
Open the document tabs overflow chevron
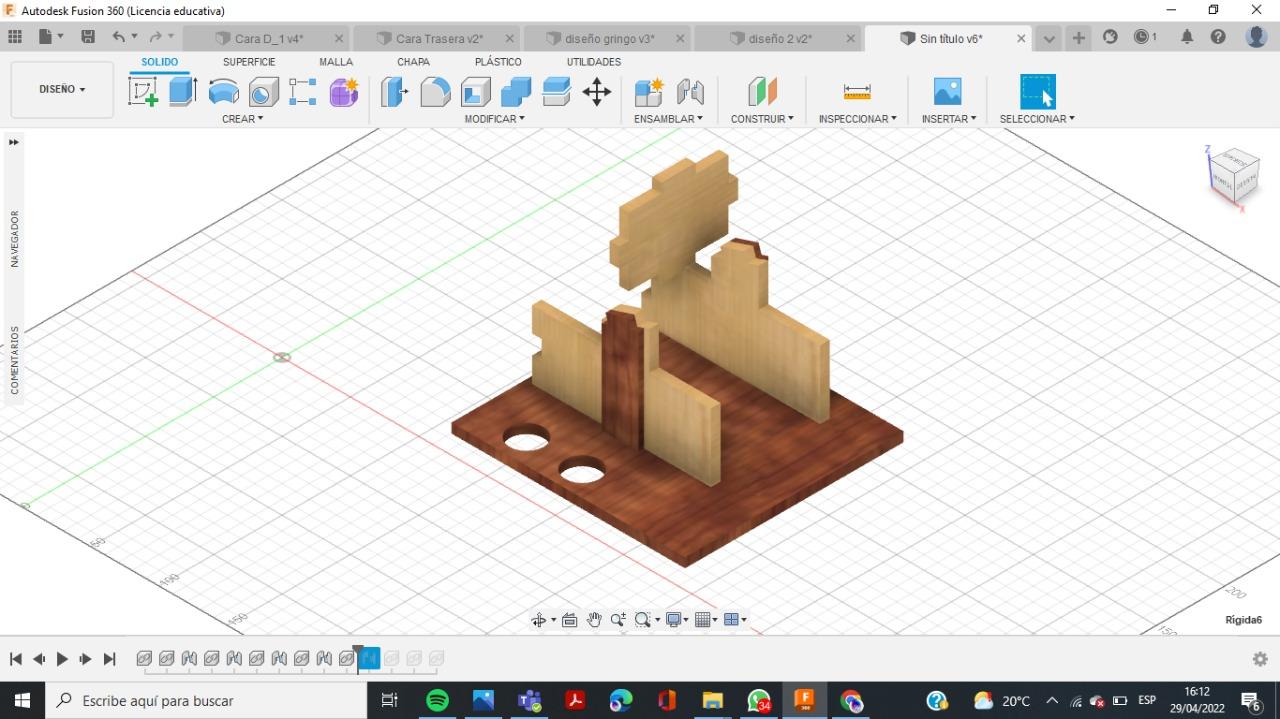pyautogui.click(x=1049, y=38)
